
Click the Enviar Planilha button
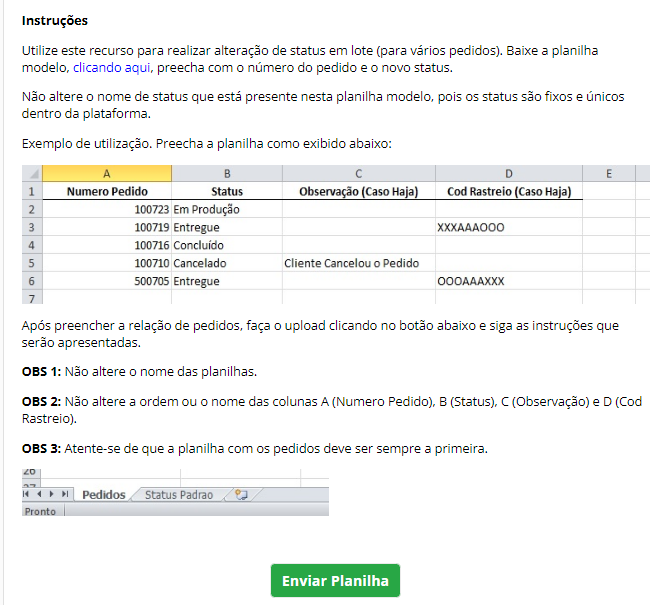[335, 581]
